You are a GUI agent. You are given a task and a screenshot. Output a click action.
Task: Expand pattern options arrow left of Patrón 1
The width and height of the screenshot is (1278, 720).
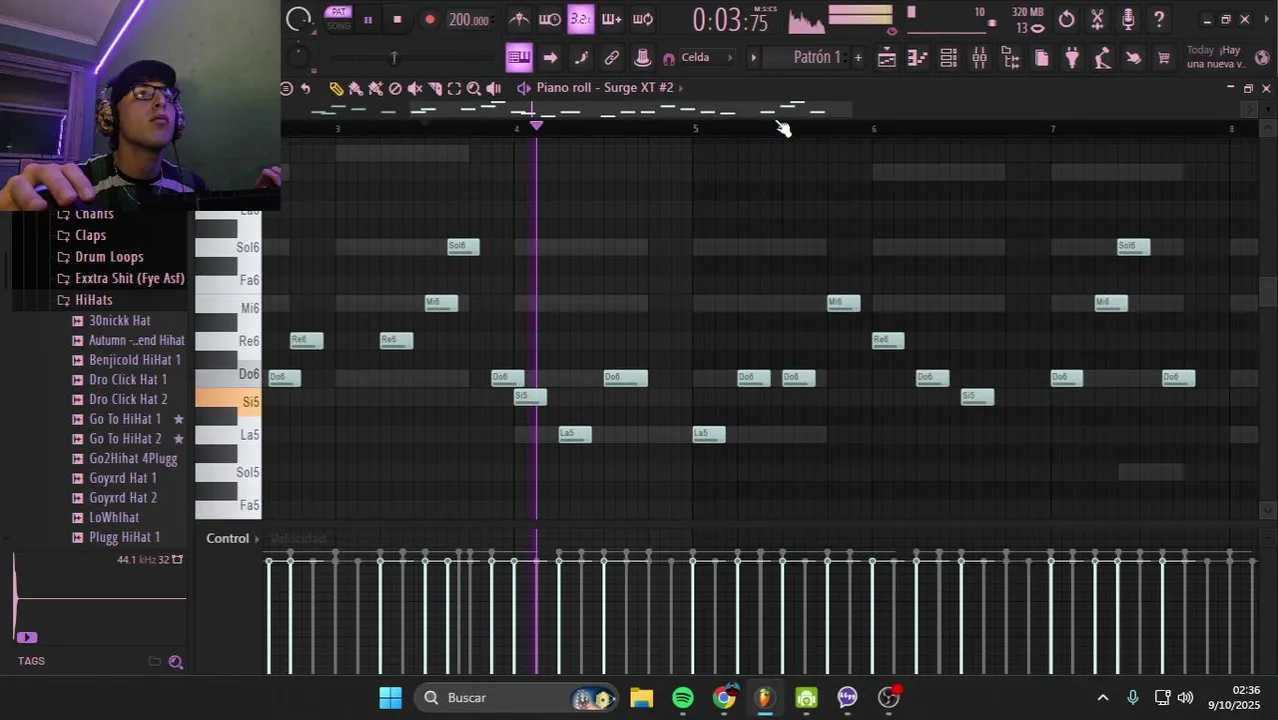[754, 57]
